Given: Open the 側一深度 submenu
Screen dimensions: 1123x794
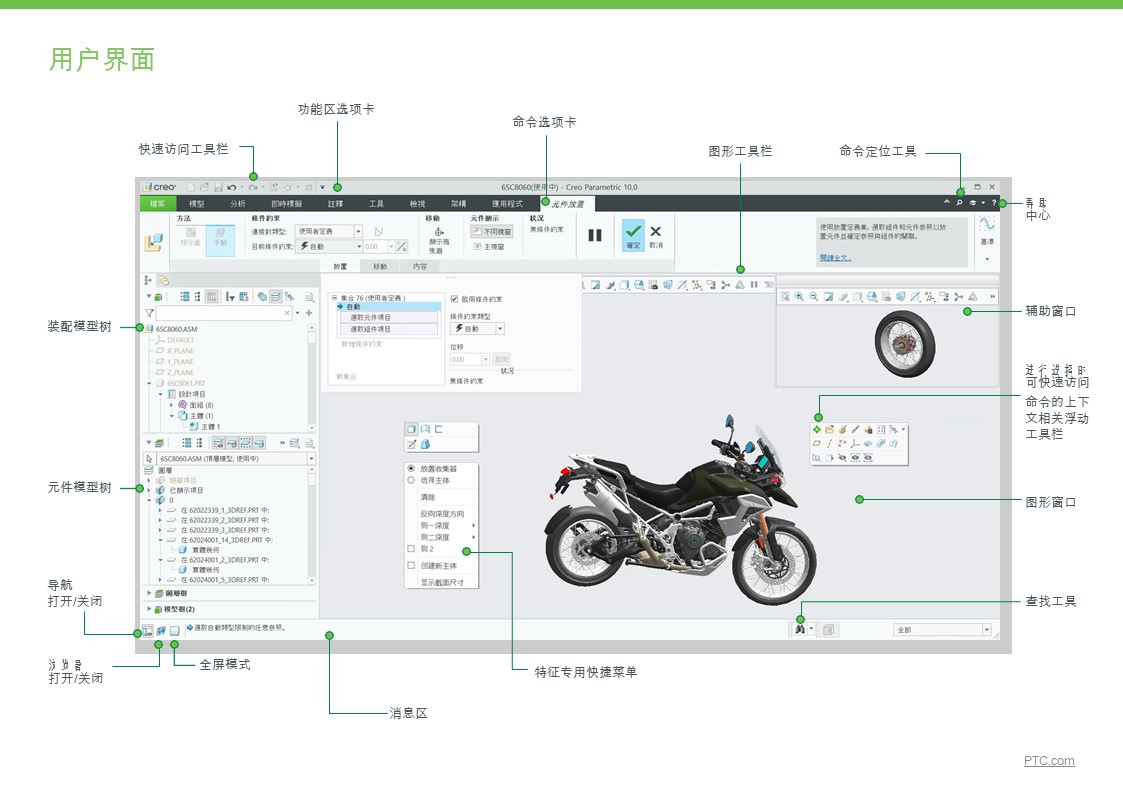Looking at the screenshot, I should (x=441, y=526).
